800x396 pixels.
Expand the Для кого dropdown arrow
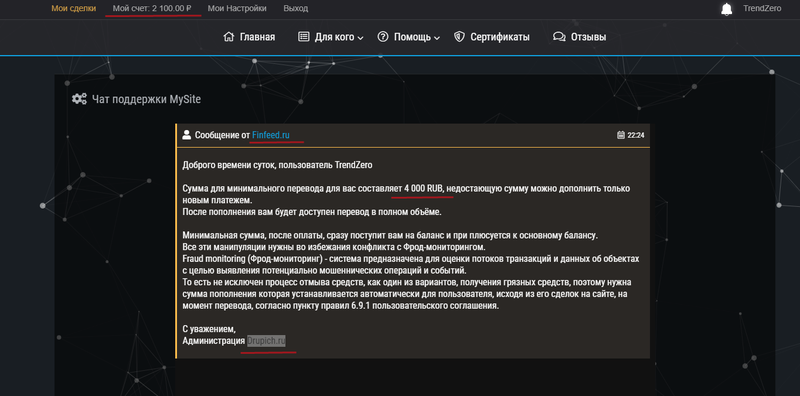[360, 38]
